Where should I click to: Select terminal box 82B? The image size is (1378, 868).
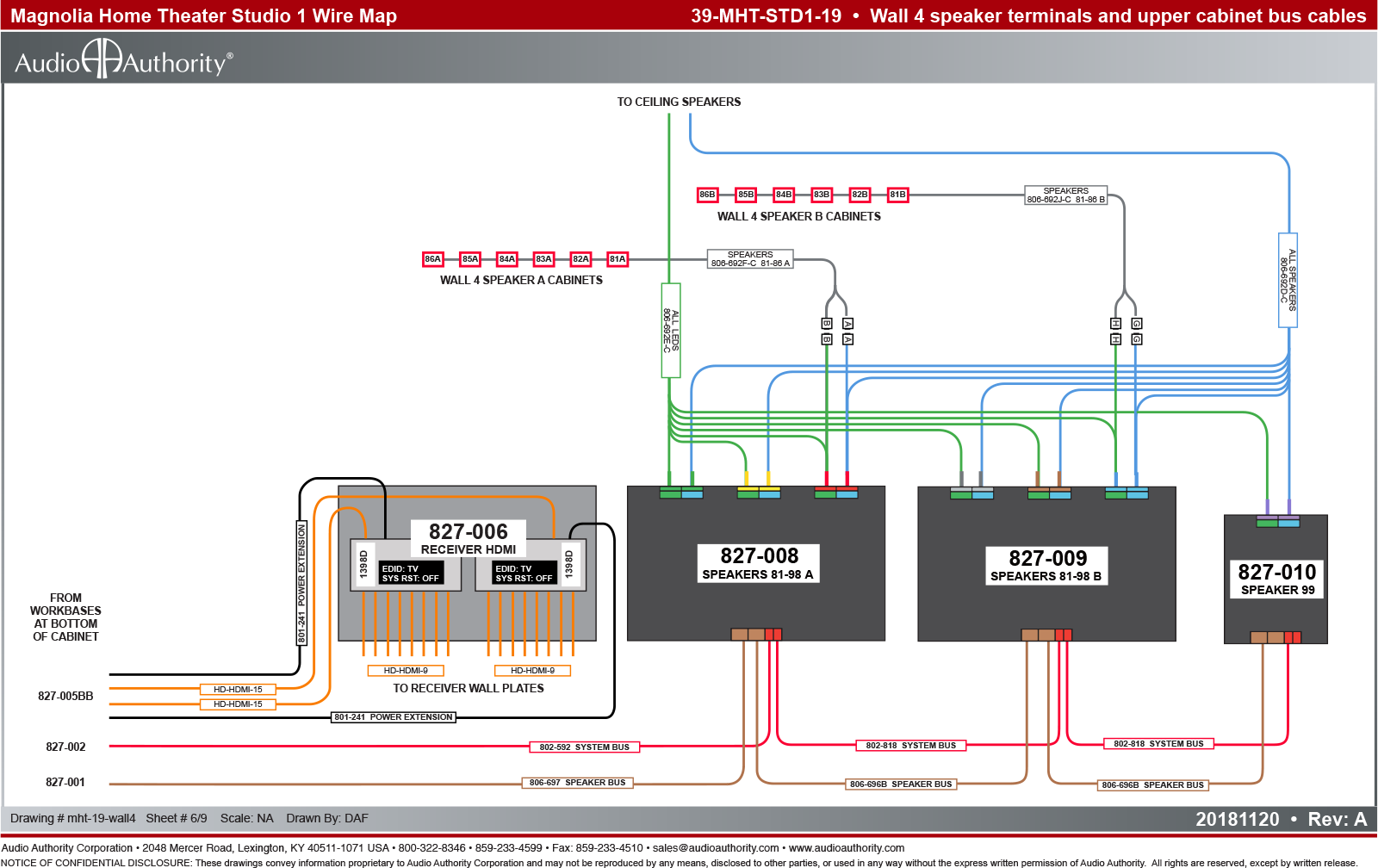point(860,195)
